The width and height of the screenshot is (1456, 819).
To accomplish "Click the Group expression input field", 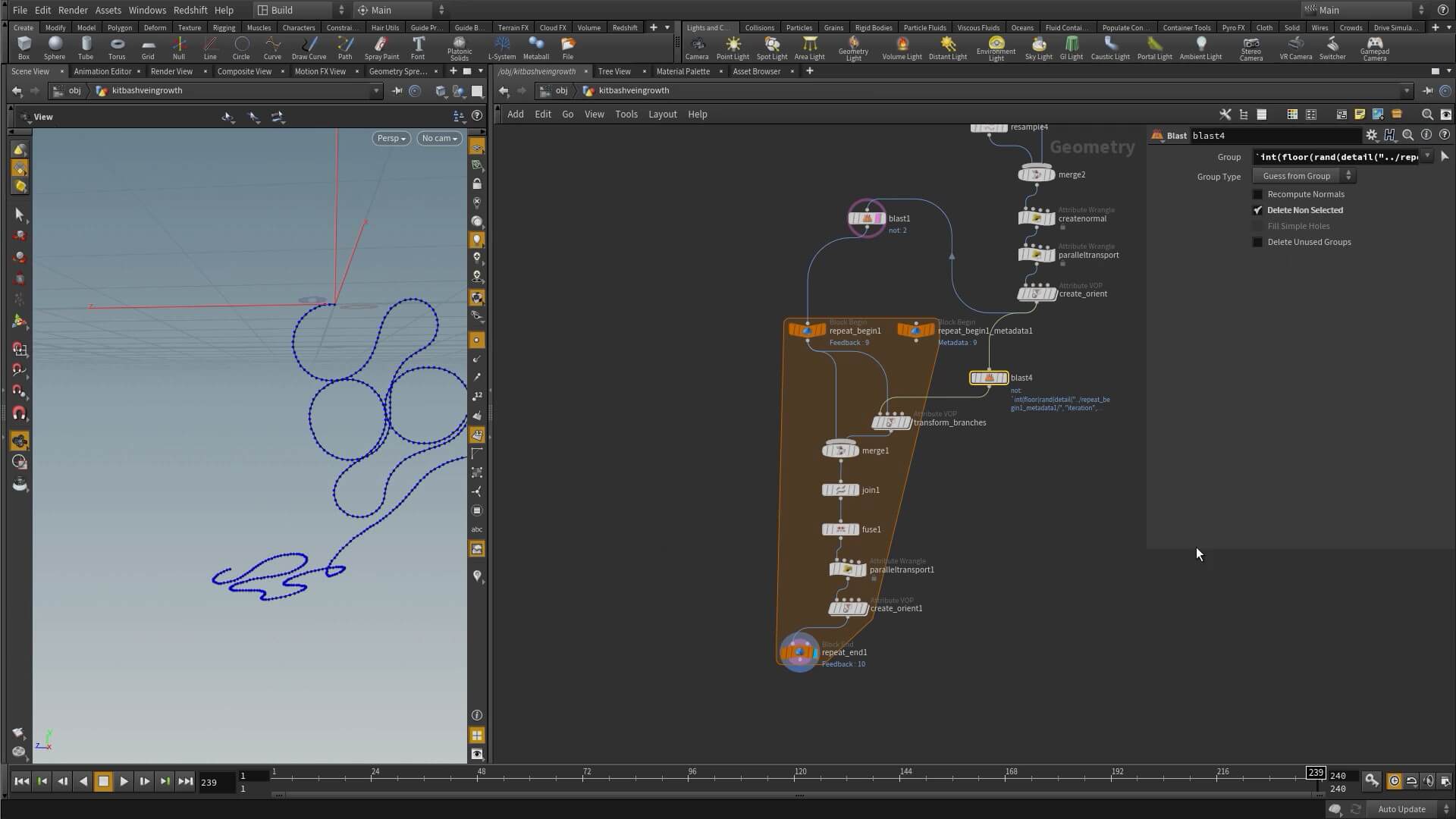I will click(x=1338, y=157).
